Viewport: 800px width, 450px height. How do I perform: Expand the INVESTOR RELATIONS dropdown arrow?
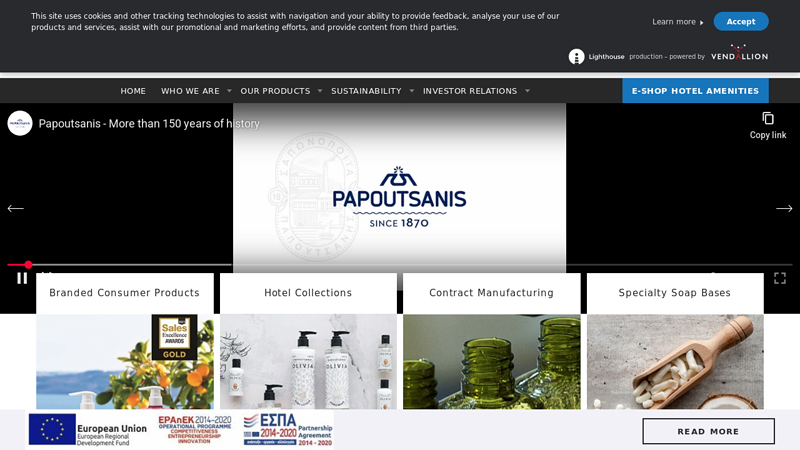(527, 91)
